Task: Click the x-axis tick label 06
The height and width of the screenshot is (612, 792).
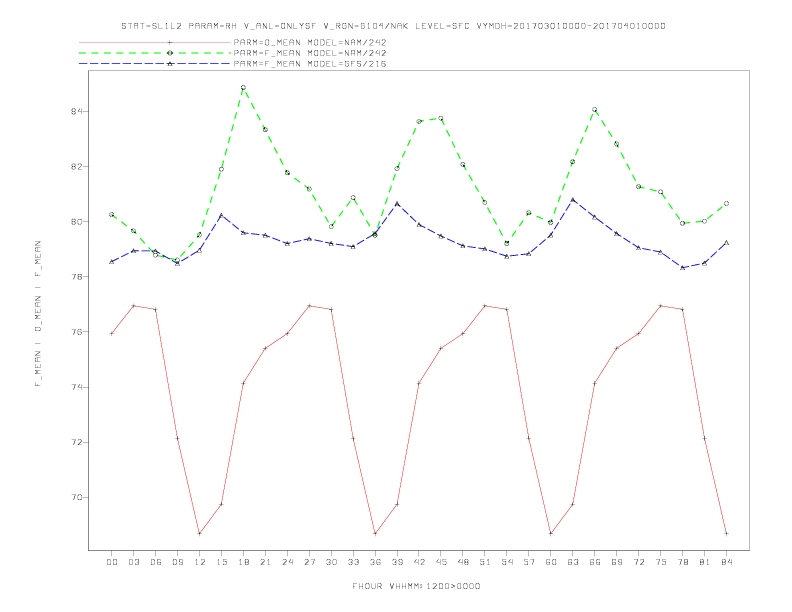Action: point(156,562)
